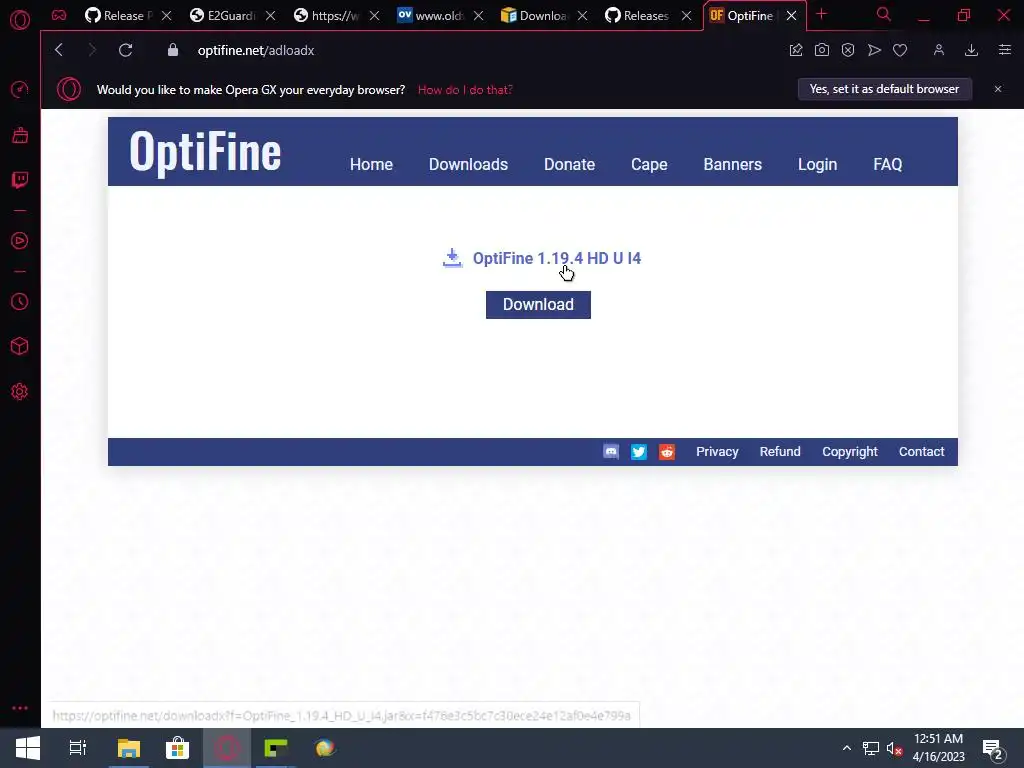Open FAQ in OptiFine navigation
This screenshot has height=768, width=1024.
(888, 165)
